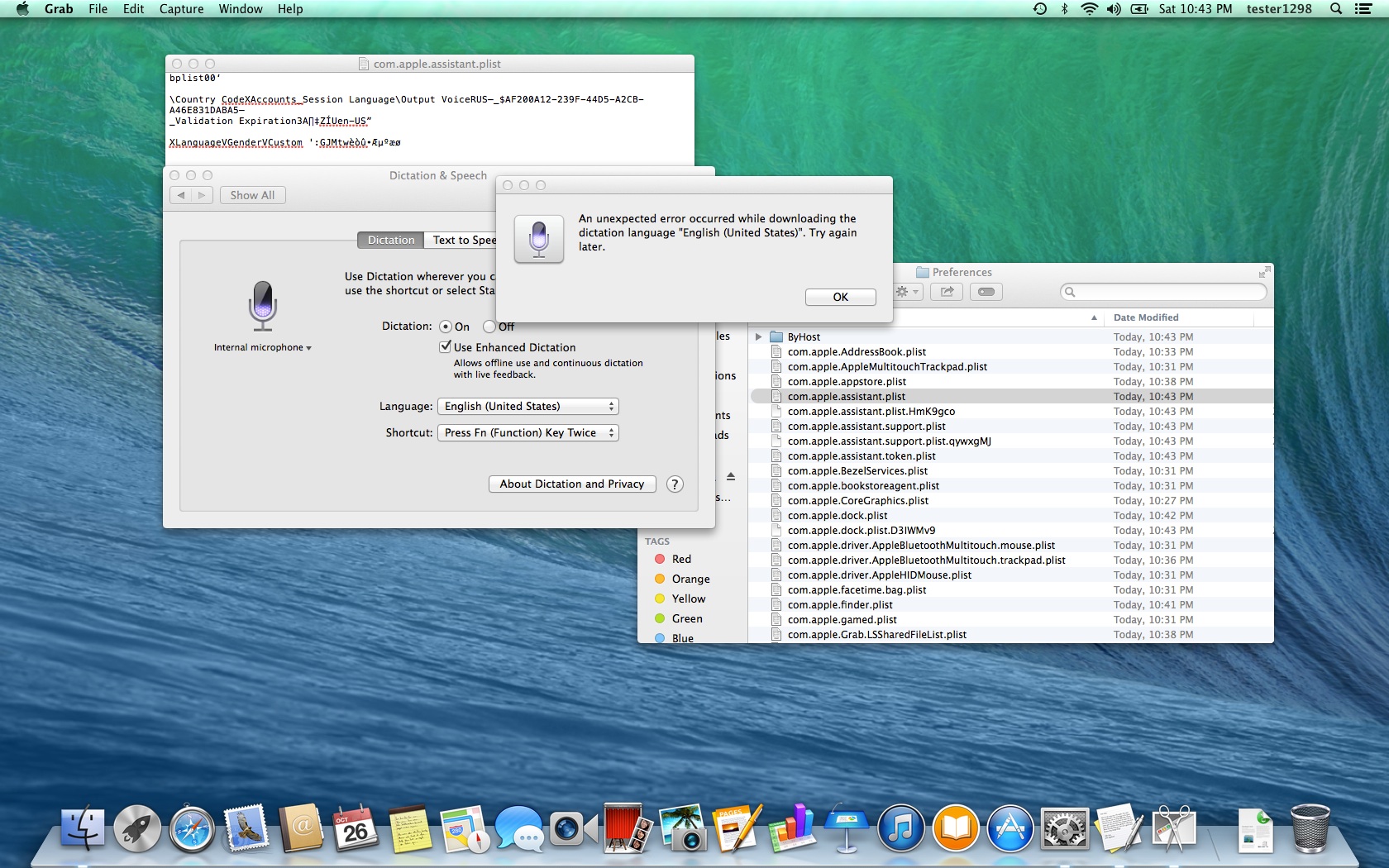Open the Finder action gear menu
This screenshot has height=868, width=1389.
906,292
